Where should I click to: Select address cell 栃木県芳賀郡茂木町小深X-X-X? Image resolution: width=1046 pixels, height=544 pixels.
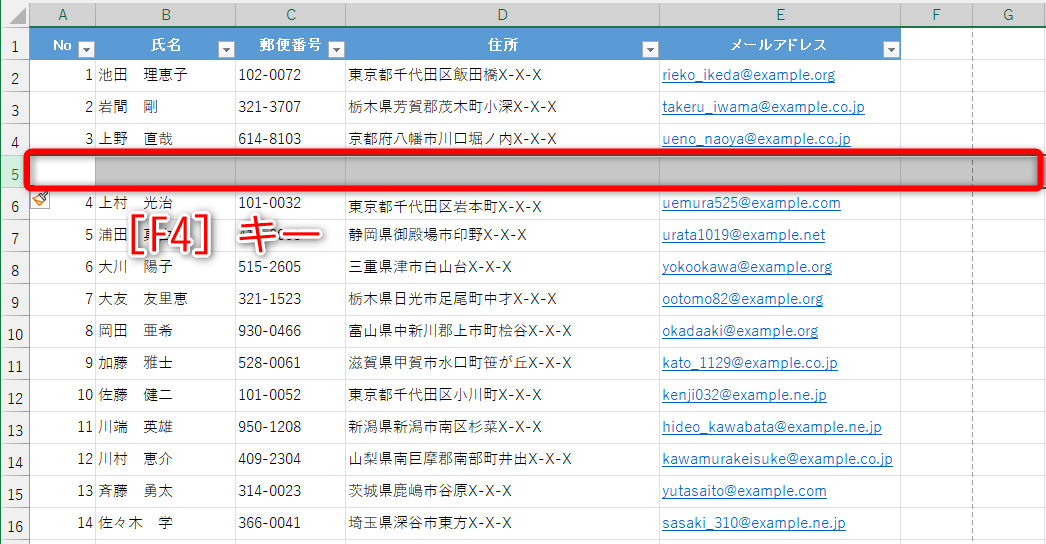coord(502,107)
